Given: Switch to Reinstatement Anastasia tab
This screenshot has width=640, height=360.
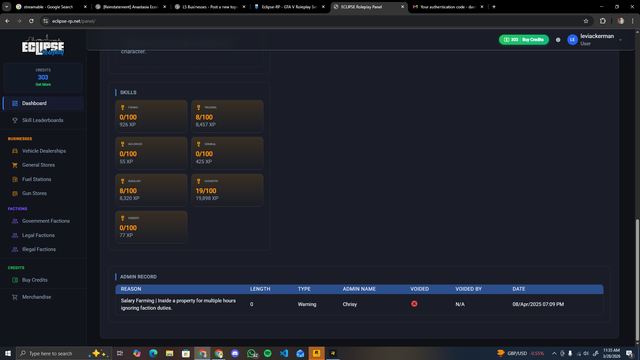Looking at the screenshot, I should (x=130, y=7).
